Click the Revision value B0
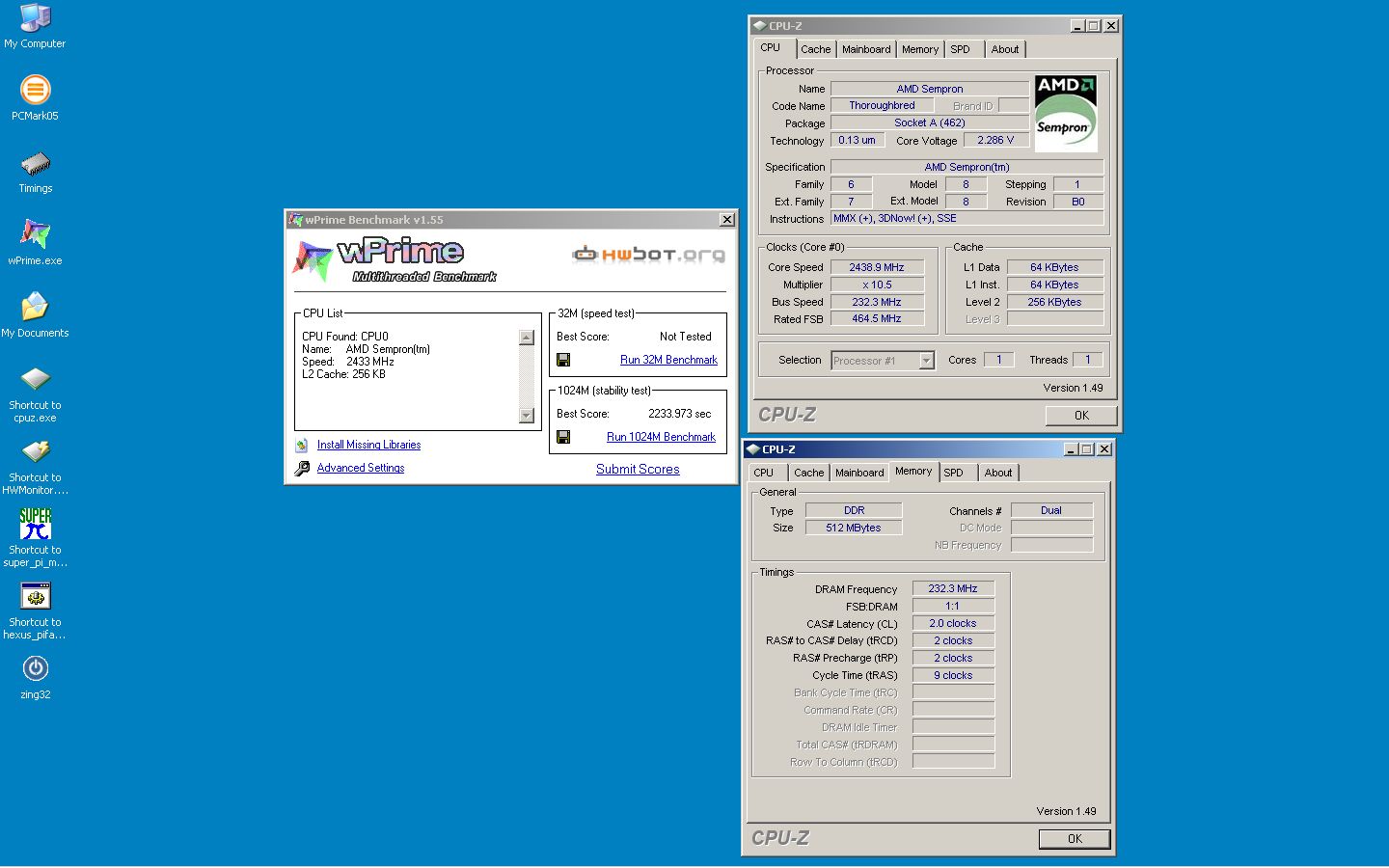Viewport: 1389px width, 868px height. (1077, 202)
